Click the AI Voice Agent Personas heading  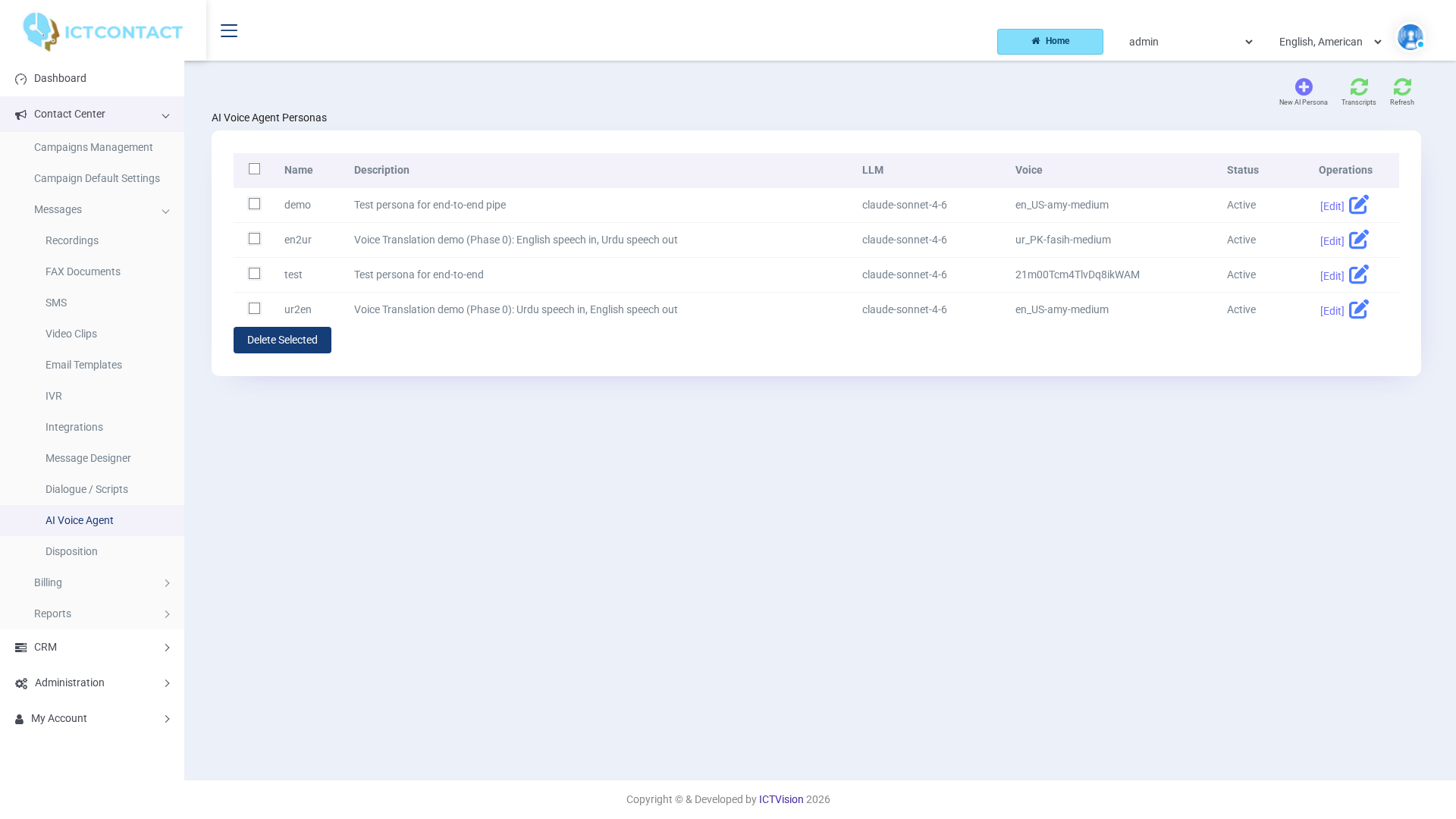point(269,118)
